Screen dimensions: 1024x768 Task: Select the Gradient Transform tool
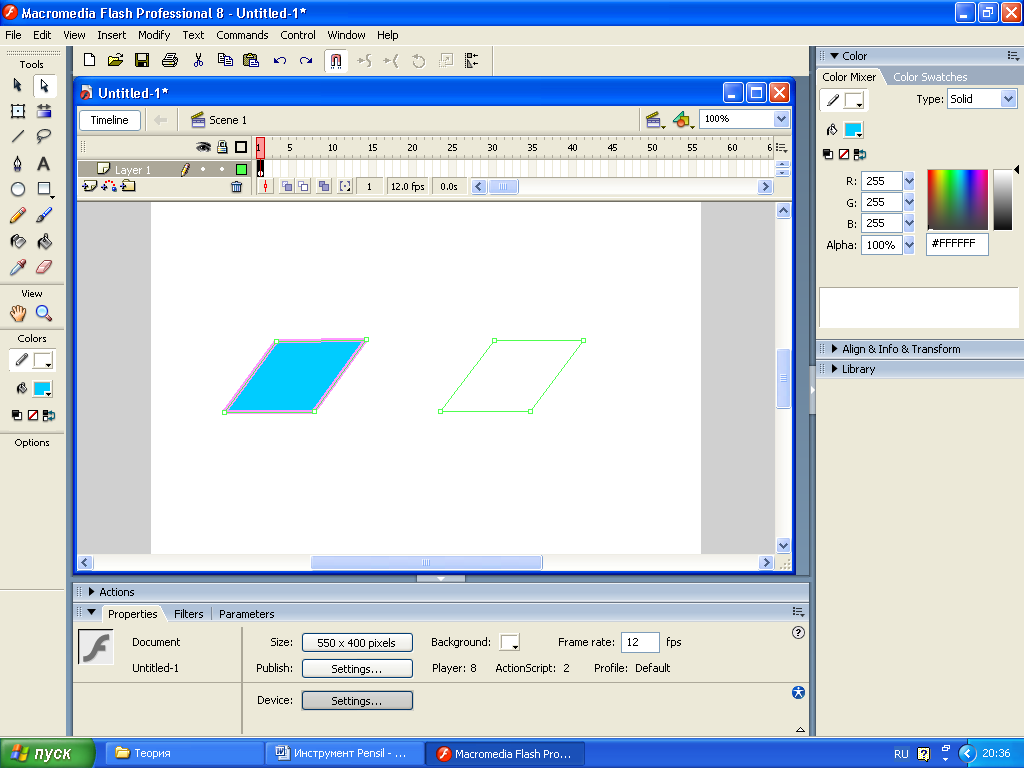coord(44,111)
